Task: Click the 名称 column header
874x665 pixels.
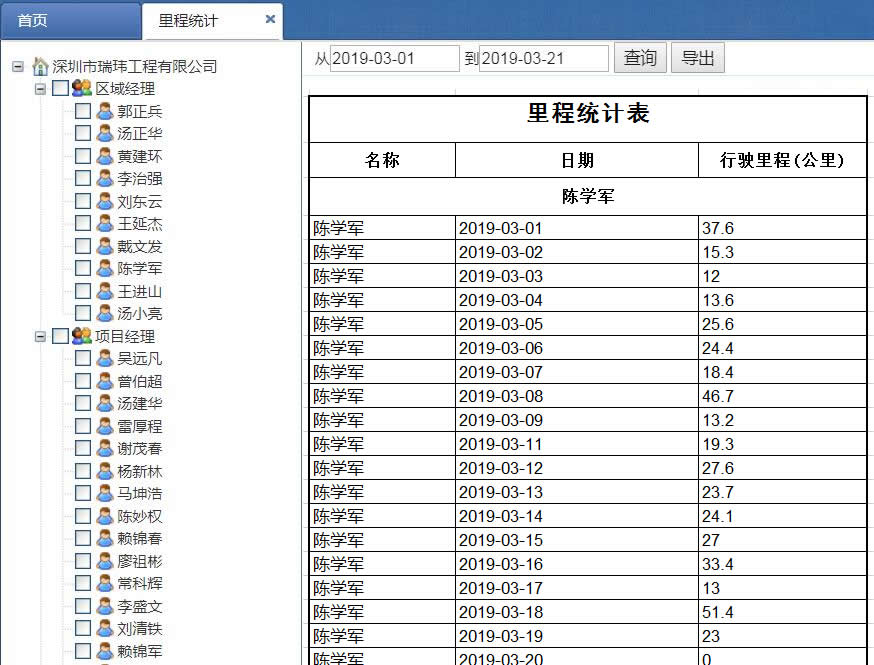Action: 382,160
